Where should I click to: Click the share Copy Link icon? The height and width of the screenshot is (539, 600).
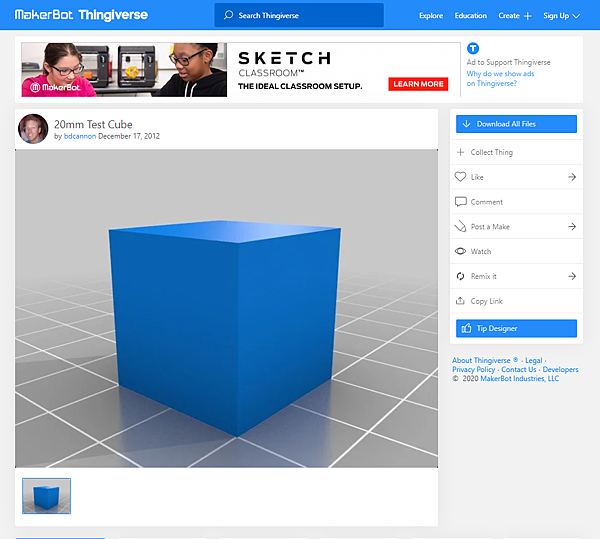460,301
